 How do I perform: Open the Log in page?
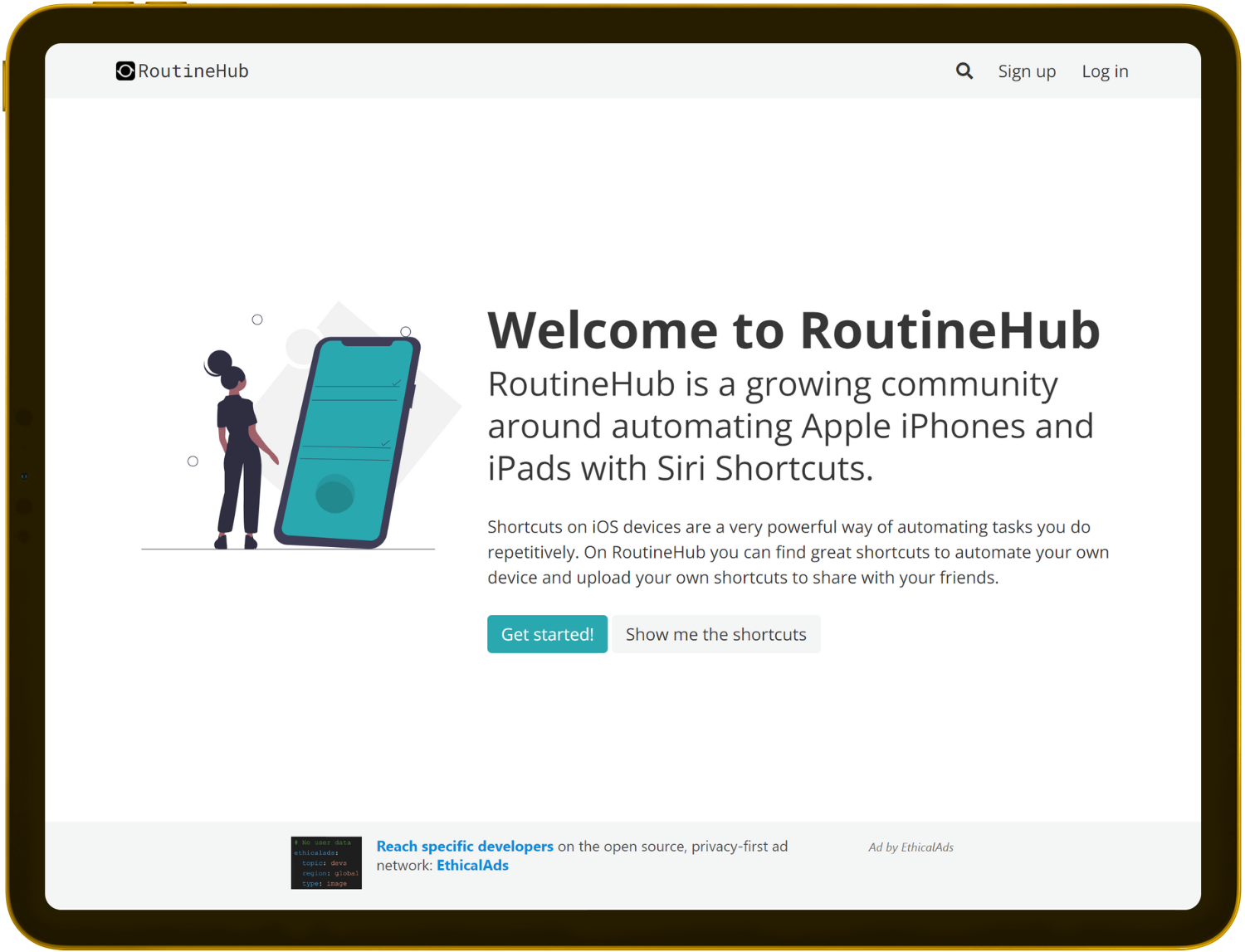click(1105, 71)
